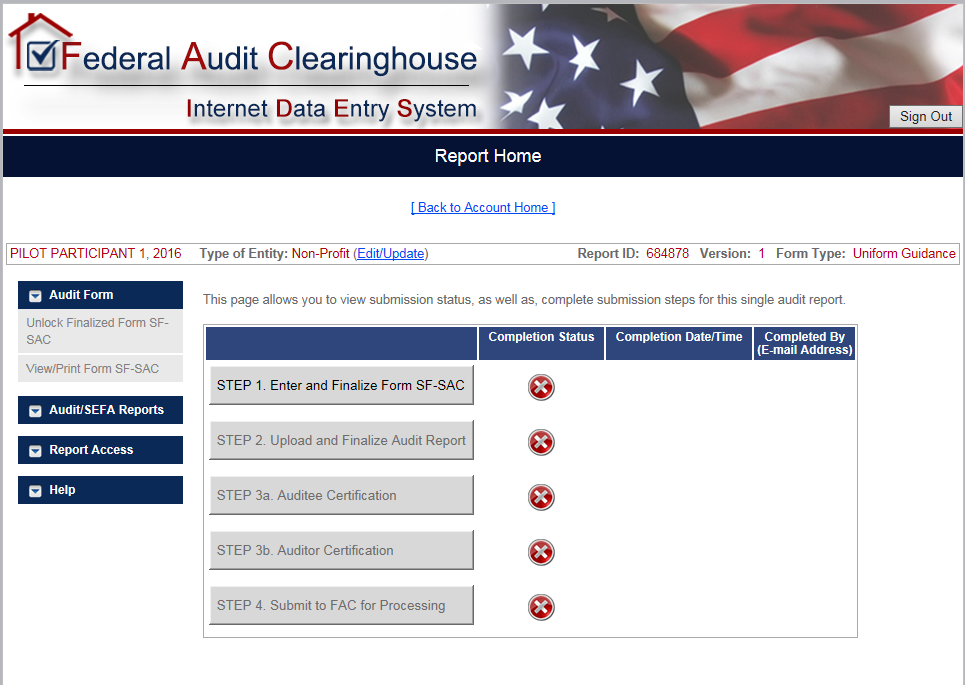Click the red X status icon for STEP 2

click(x=541, y=442)
